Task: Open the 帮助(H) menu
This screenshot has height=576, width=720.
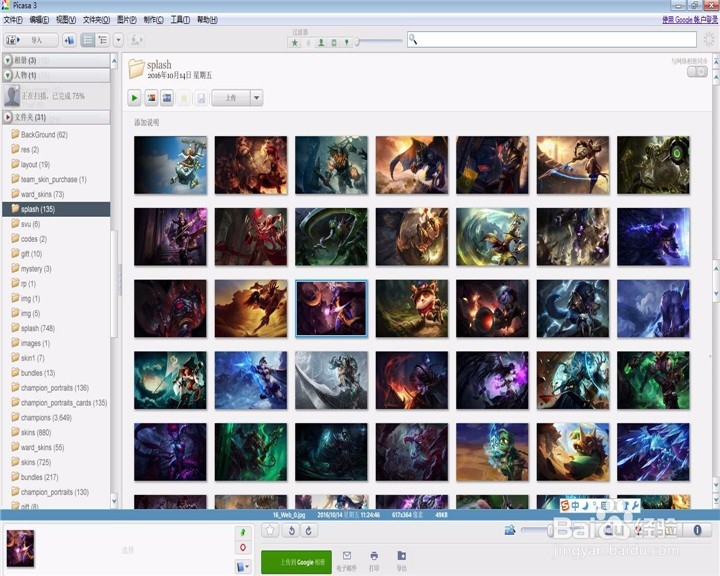Action: (x=207, y=20)
